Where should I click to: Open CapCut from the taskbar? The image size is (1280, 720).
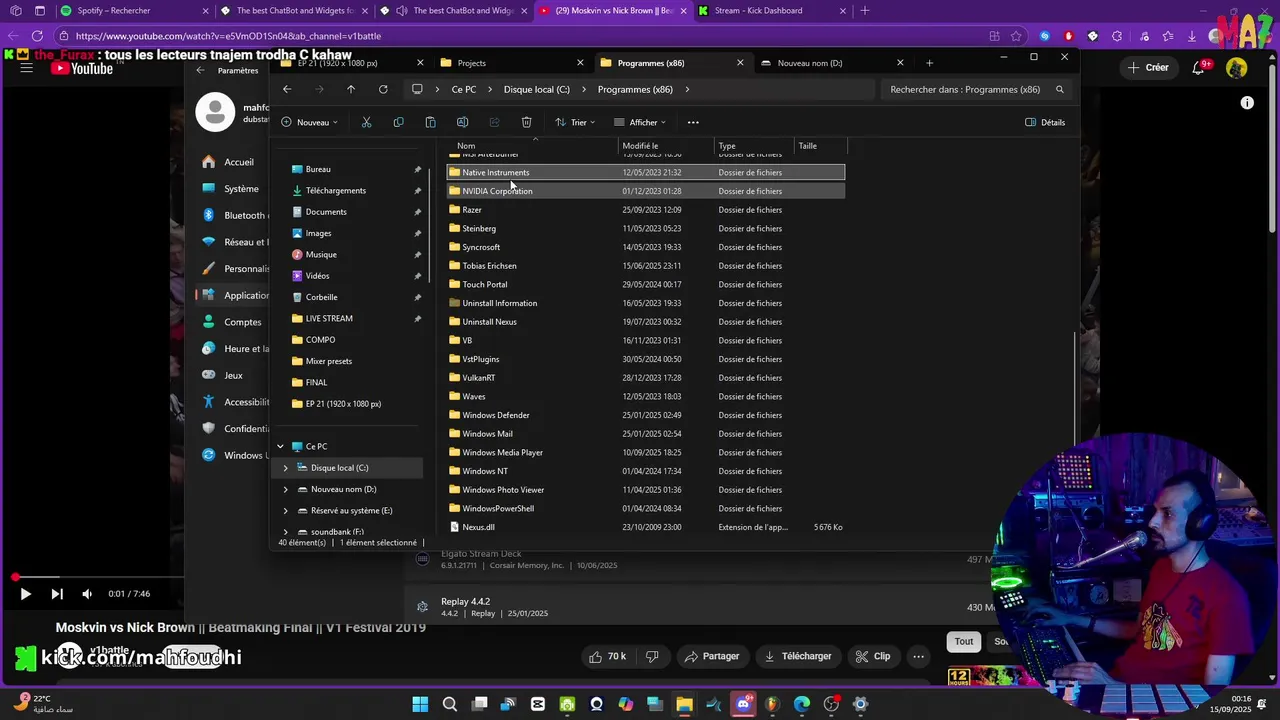pyautogui.click(x=538, y=704)
